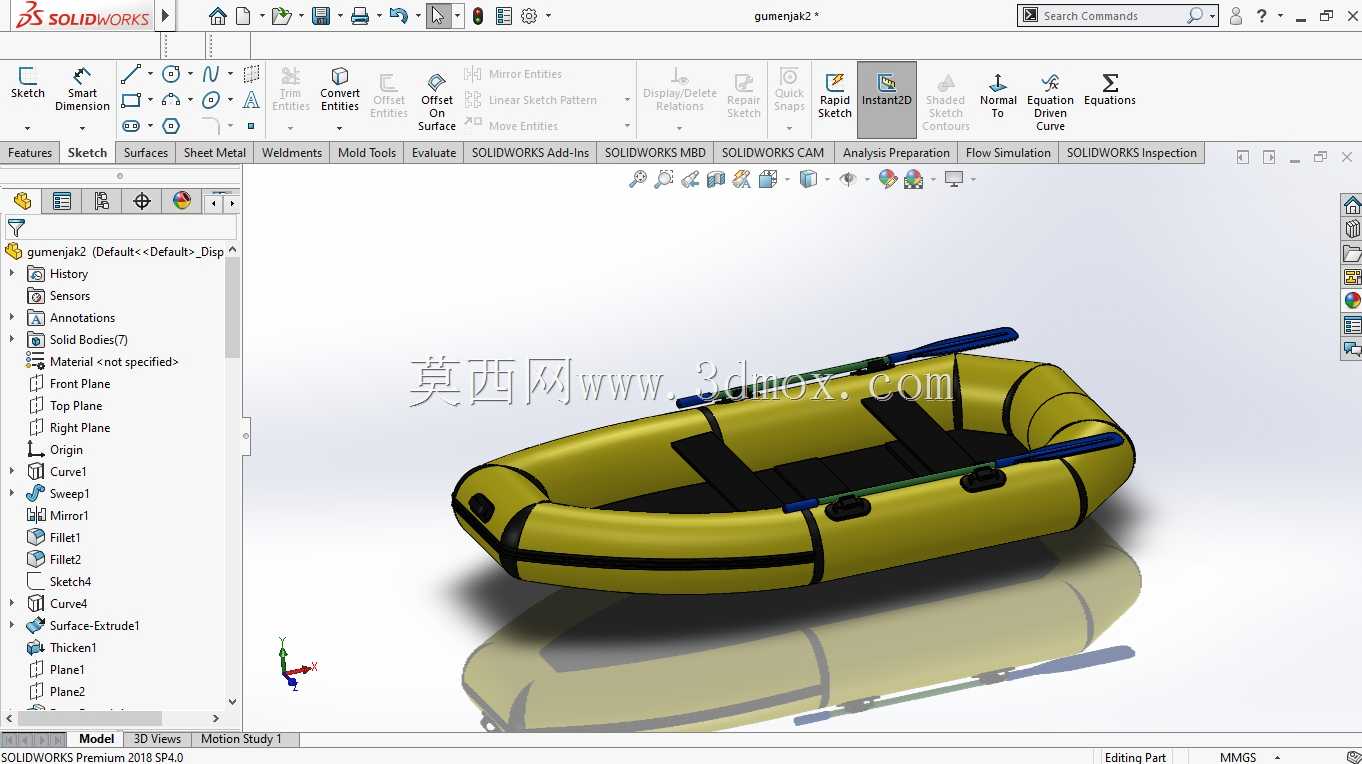Screen dimensions: 1362x764
Task: Select the Corner Rectangle tool
Action: (x=130, y=100)
